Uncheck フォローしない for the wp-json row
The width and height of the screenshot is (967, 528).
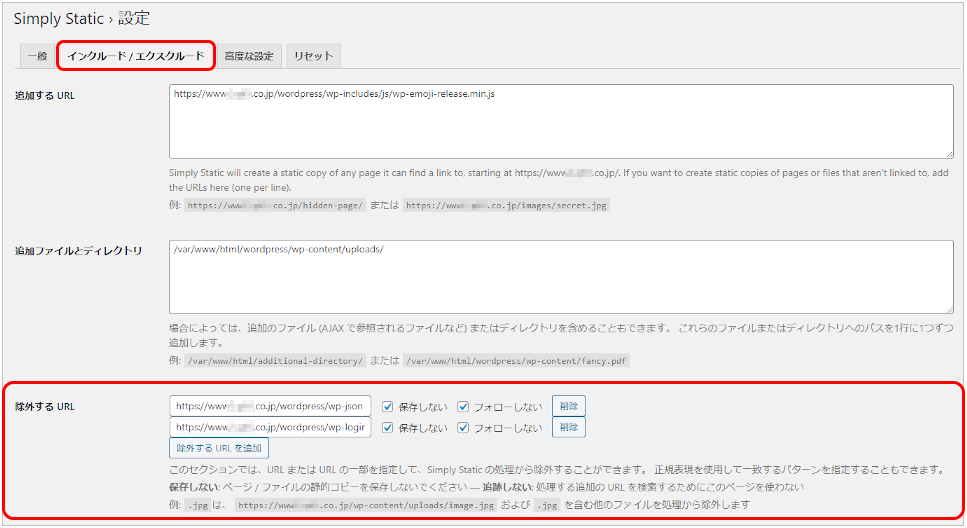(x=463, y=406)
